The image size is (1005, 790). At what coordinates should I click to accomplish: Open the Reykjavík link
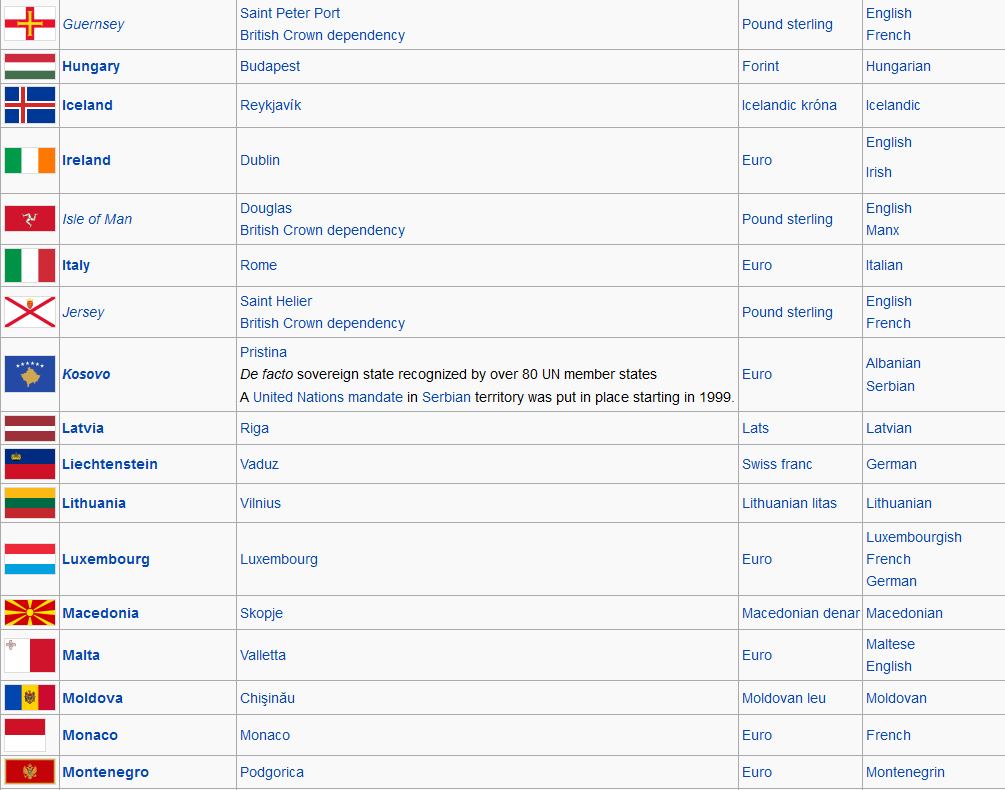(x=269, y=105)
